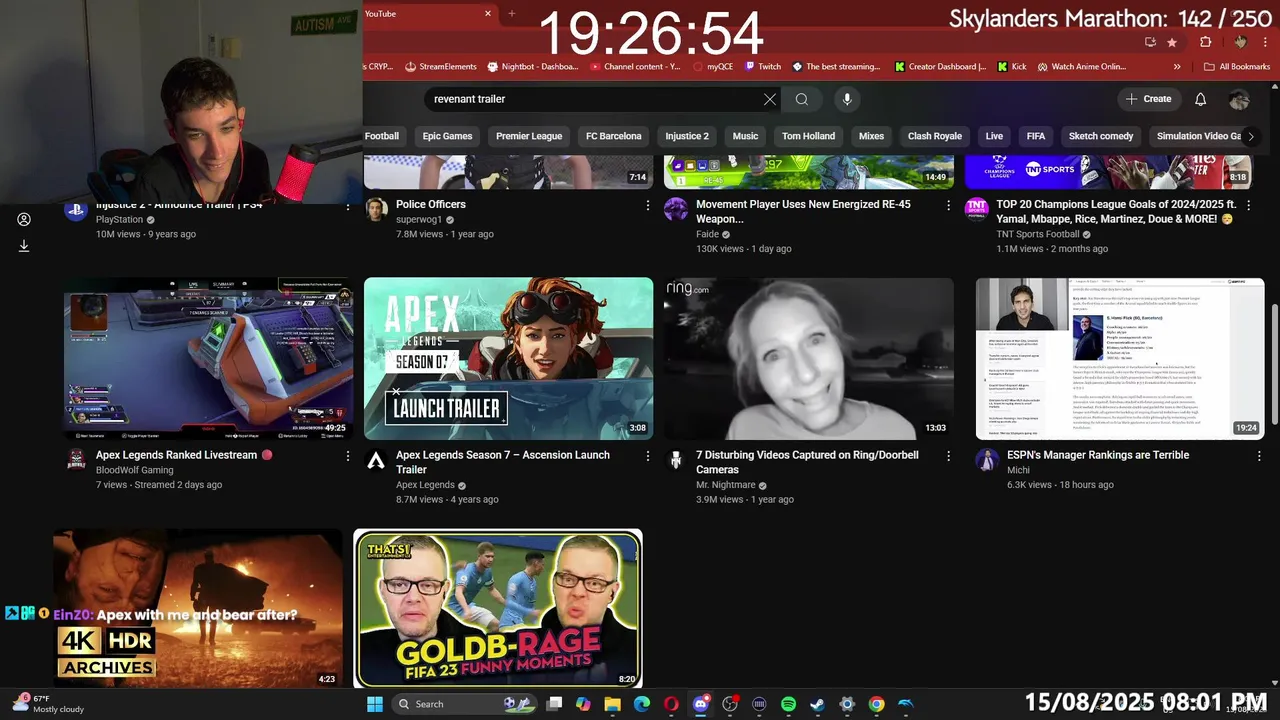The image size is (1280, 720).
Task: Clear the search box with the X icon
Action: click(x=769, y=99)
